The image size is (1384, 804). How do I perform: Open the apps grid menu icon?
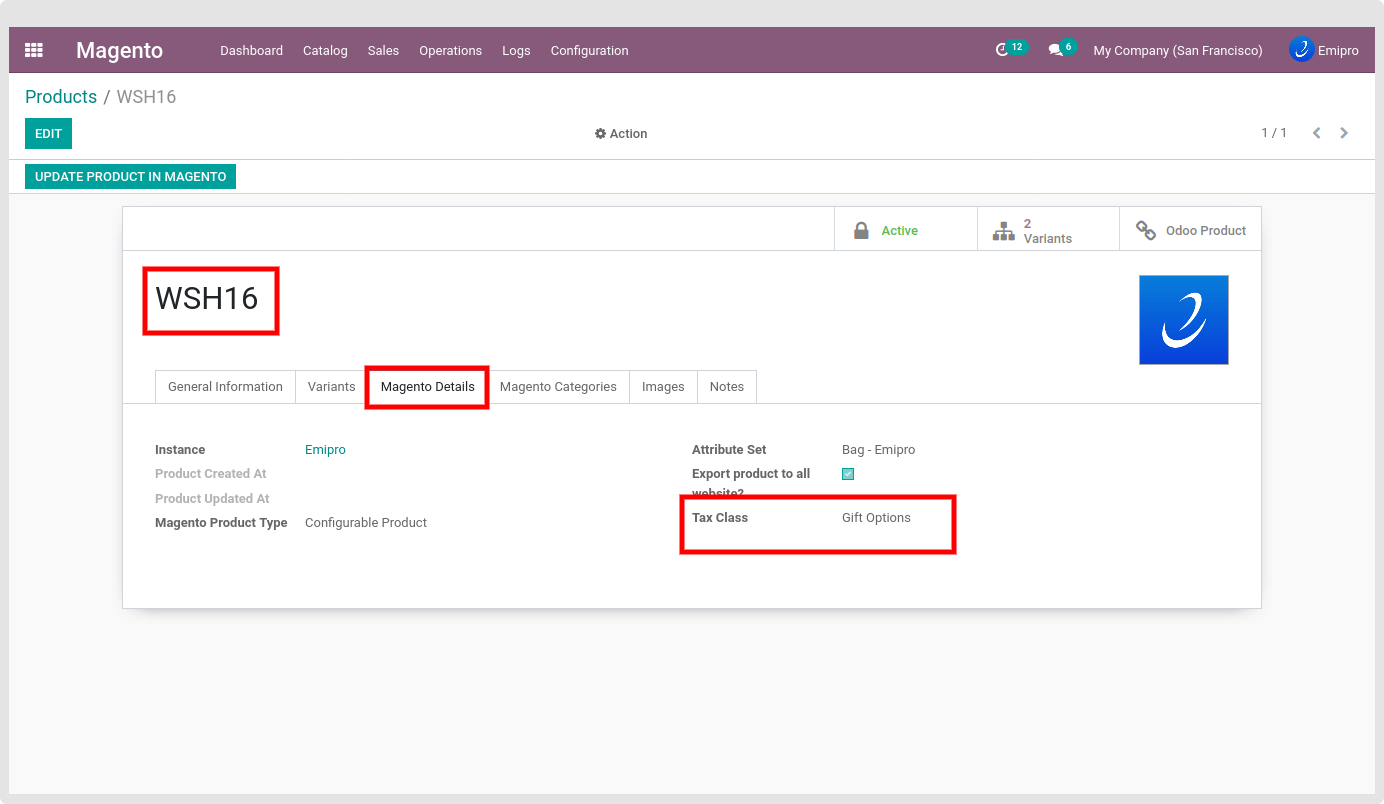tap(34, 50)
